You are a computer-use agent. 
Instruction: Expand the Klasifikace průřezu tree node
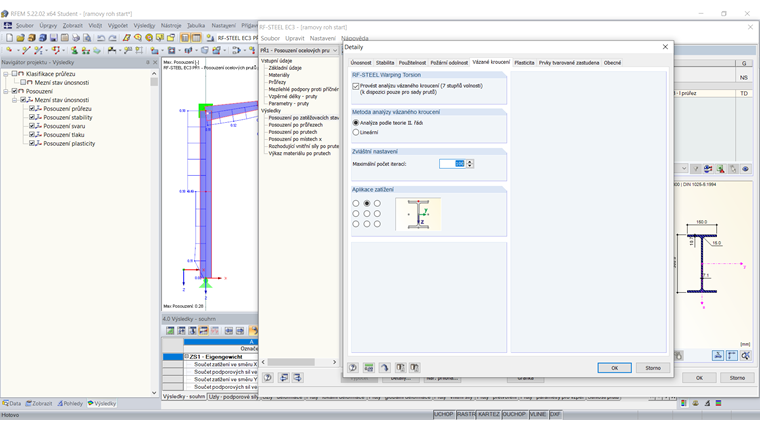(6, 74)
